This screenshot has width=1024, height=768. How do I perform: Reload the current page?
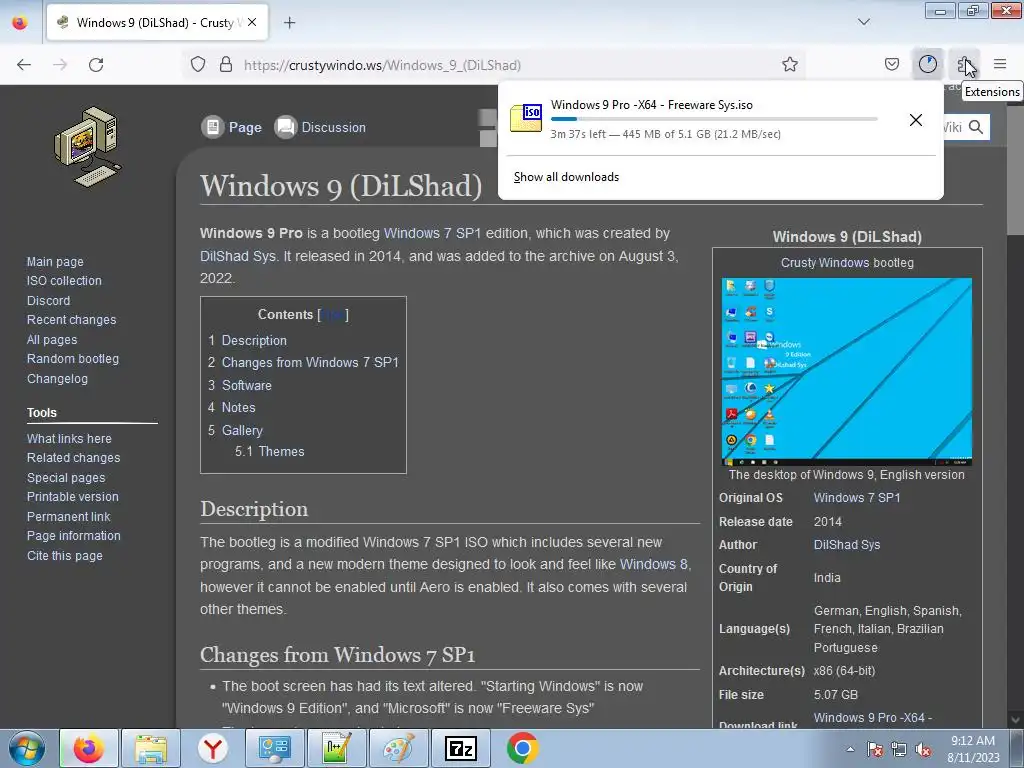(x=96, y=65)
